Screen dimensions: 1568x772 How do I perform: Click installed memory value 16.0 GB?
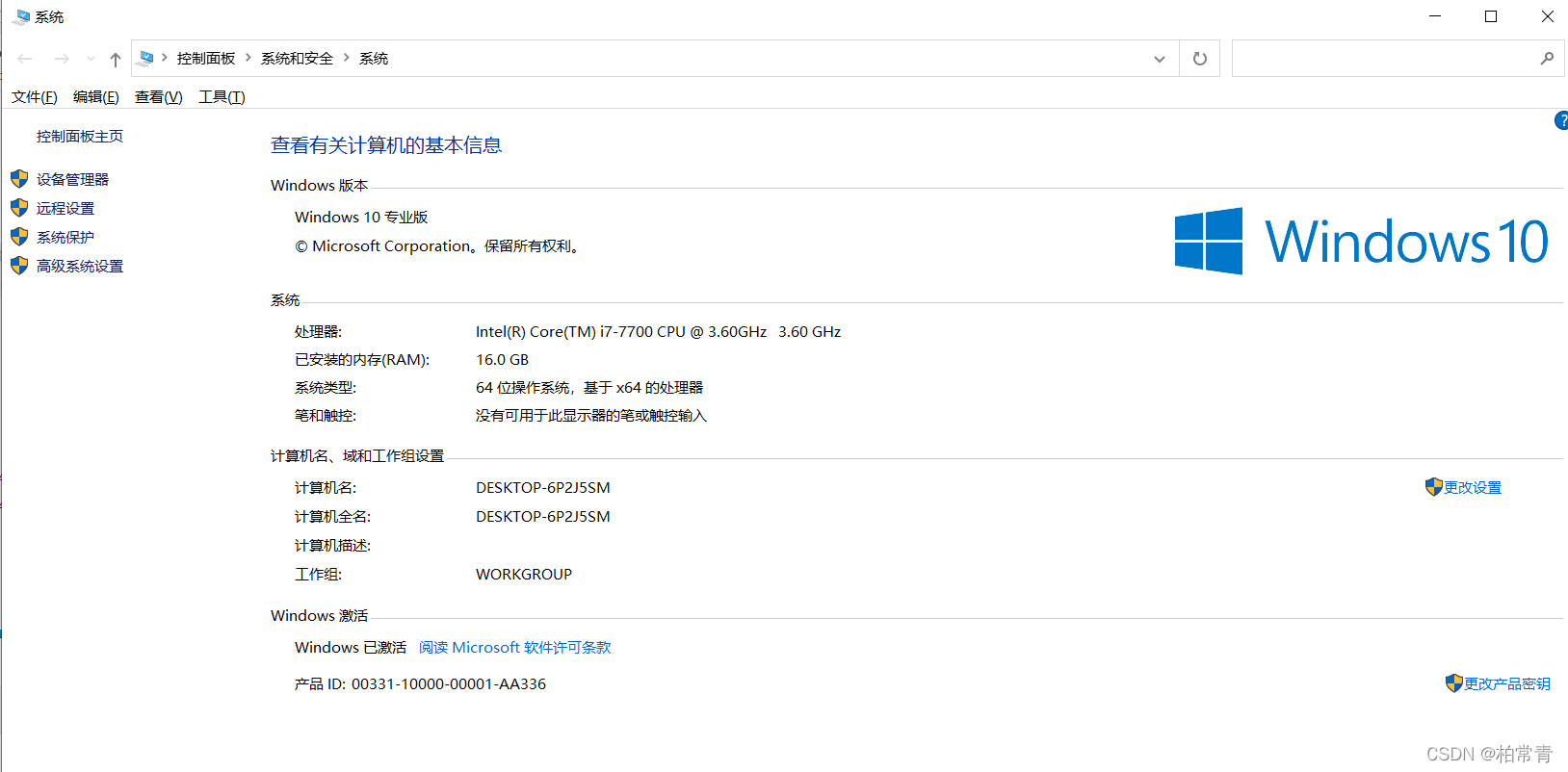point(502,359)
